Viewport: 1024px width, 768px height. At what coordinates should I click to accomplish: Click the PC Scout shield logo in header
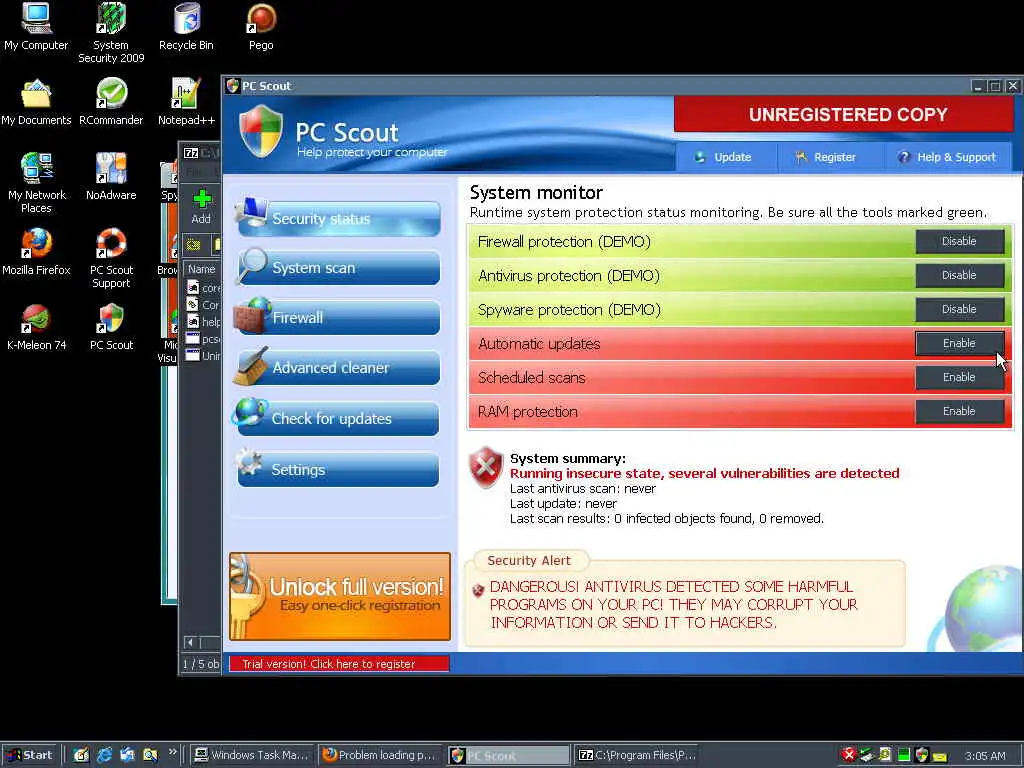[x=261, y=131]
